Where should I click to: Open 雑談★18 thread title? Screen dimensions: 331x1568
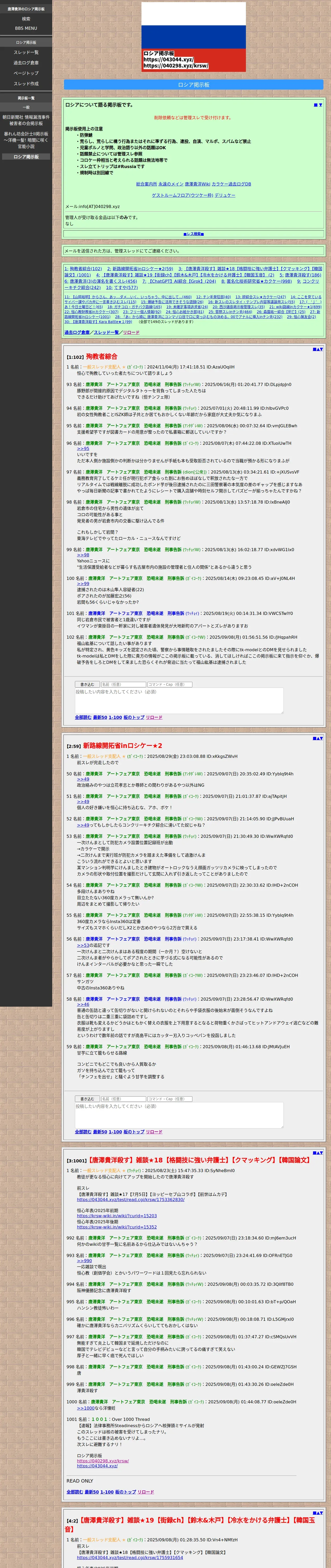[198, 1160]
